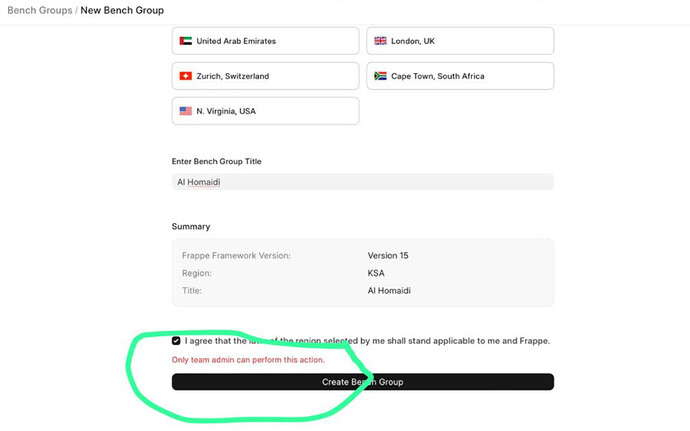Screen dimensions: 690x431
Task: Select the United Arab Emirates region label
Action: click(236, 41)
